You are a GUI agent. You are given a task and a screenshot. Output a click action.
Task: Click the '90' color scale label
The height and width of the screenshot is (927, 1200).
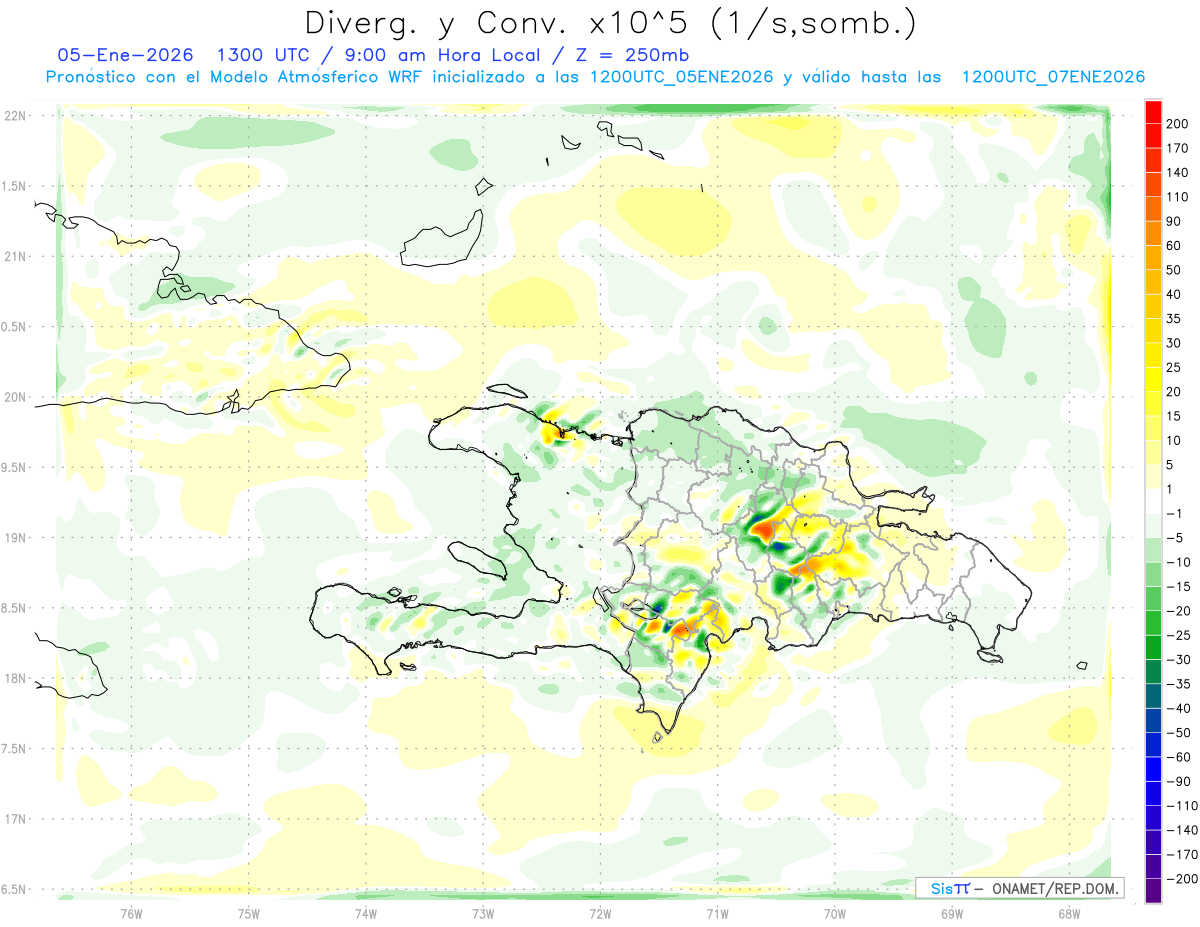point(1175,221)
